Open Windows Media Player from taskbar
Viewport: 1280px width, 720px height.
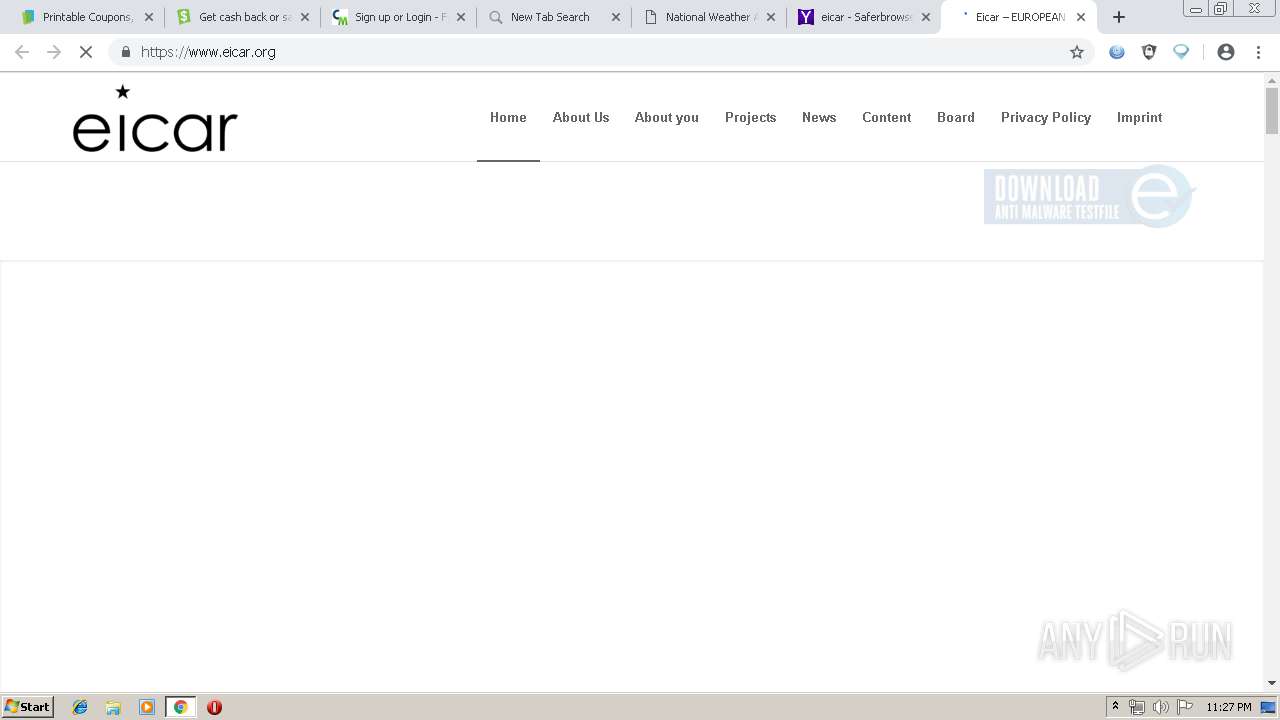point(147,707)
